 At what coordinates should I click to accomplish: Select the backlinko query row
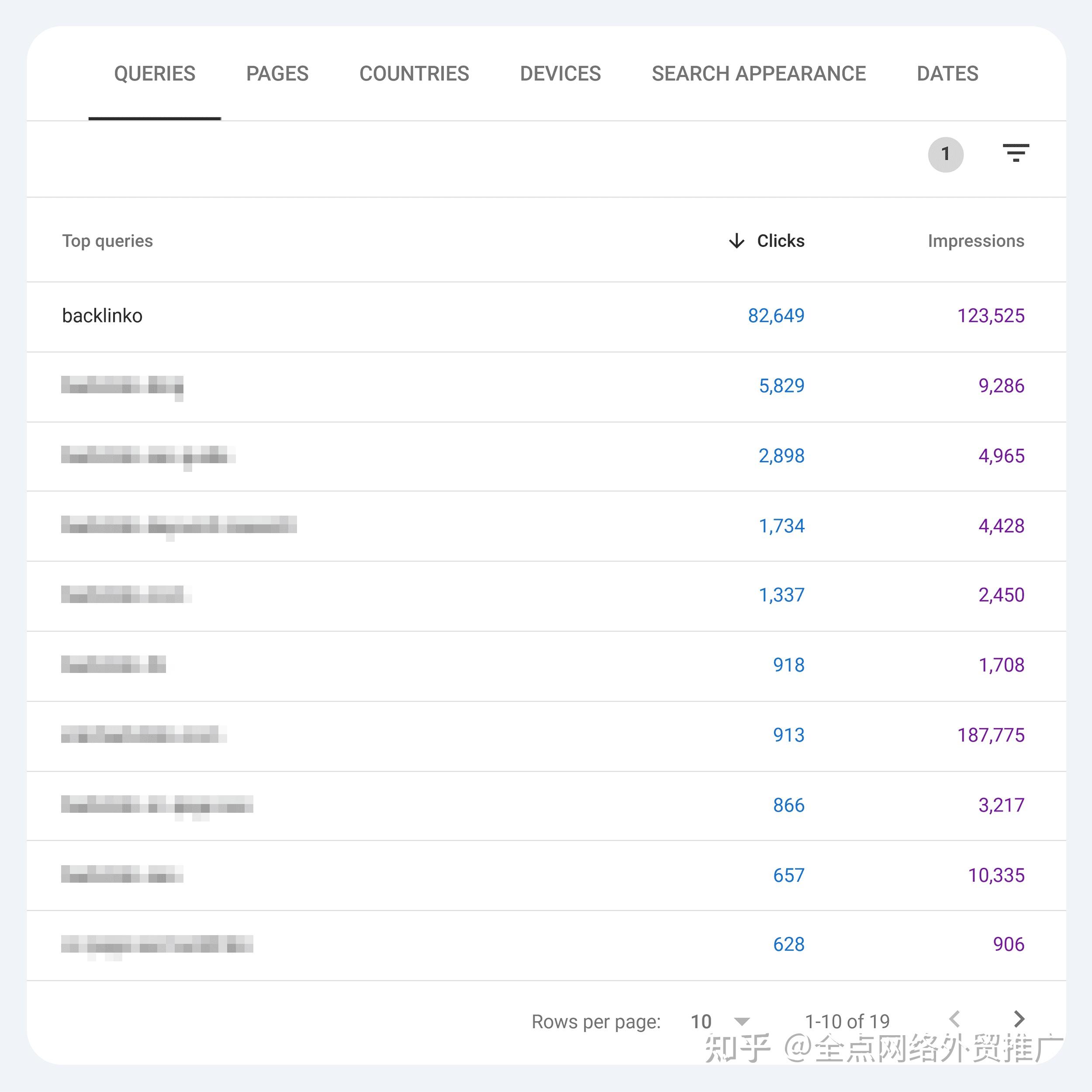click(x=546, y=316)
